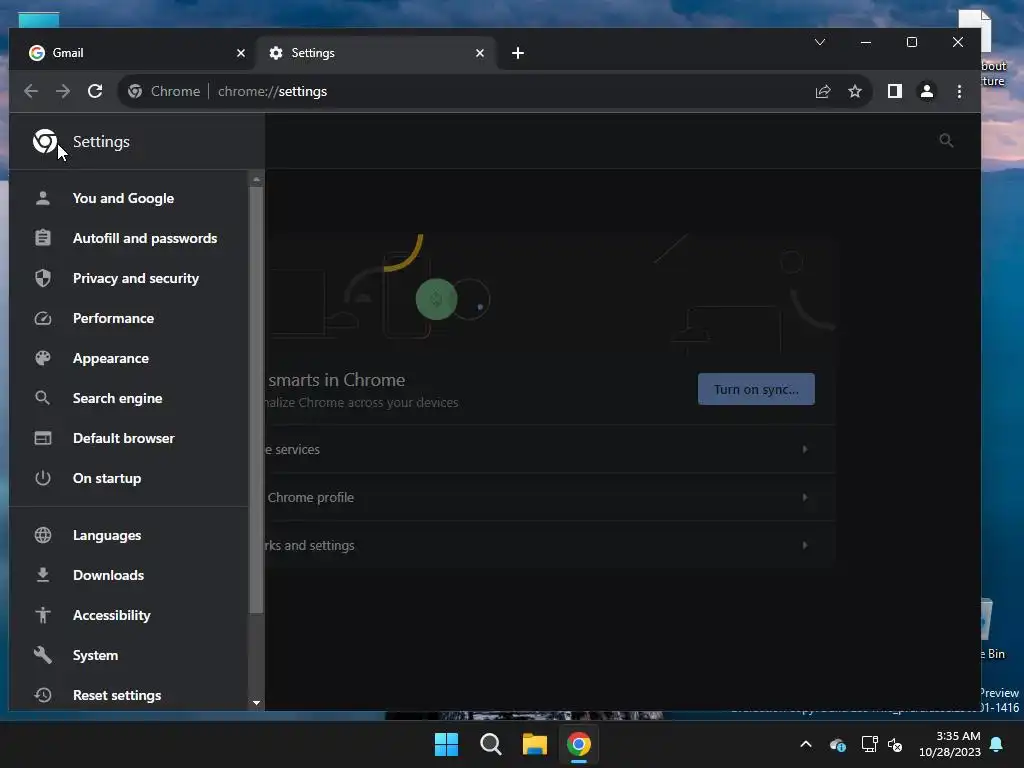1024x768 pixels.
Task: Click the speedometer icon for Performance
Action: point(42,318)
